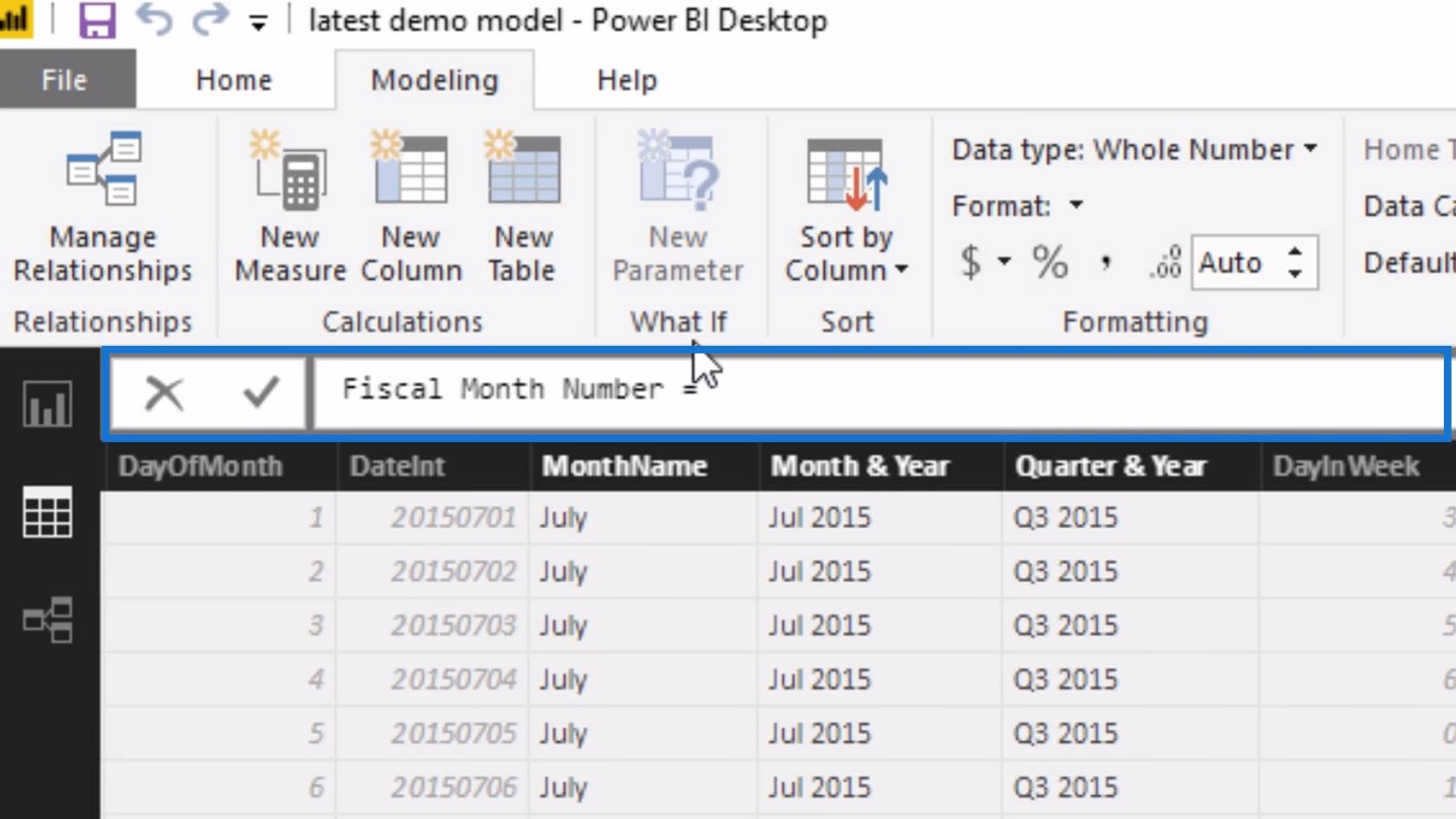Click the cell 20150706 in DateInt
Image resolution: width=1456 pixels, height=819 pixels.
[x=433, y=787]
